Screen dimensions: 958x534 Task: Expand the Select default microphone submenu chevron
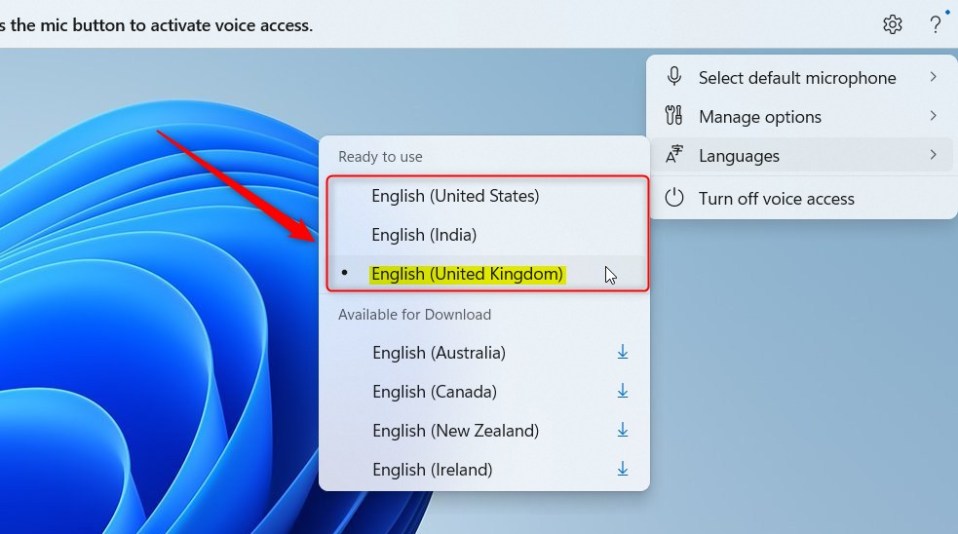pyautogui.click(x=933, y=77)
